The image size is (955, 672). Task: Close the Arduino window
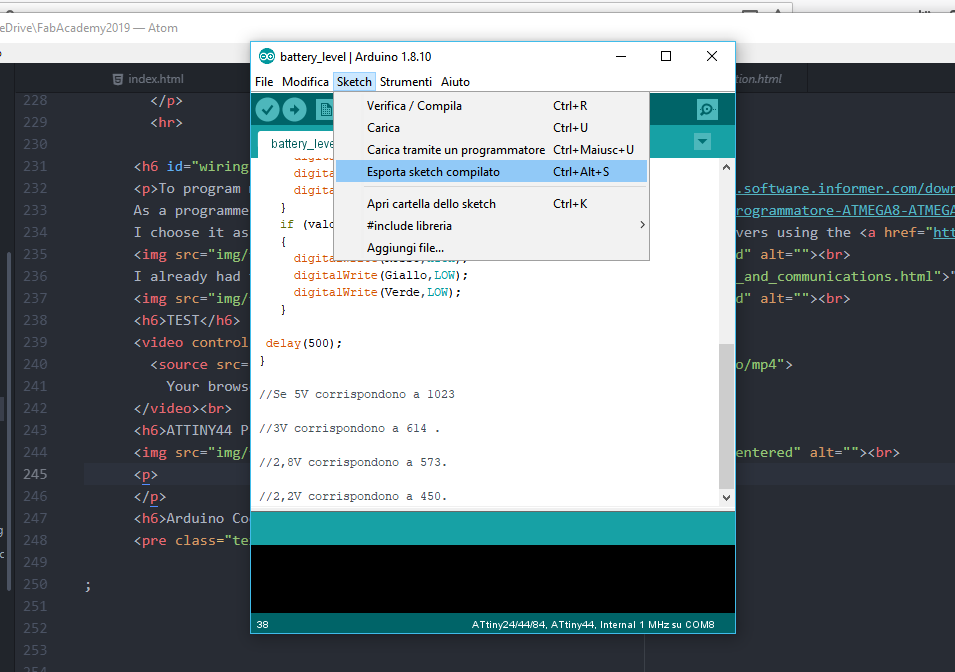[x=711, y=56]
